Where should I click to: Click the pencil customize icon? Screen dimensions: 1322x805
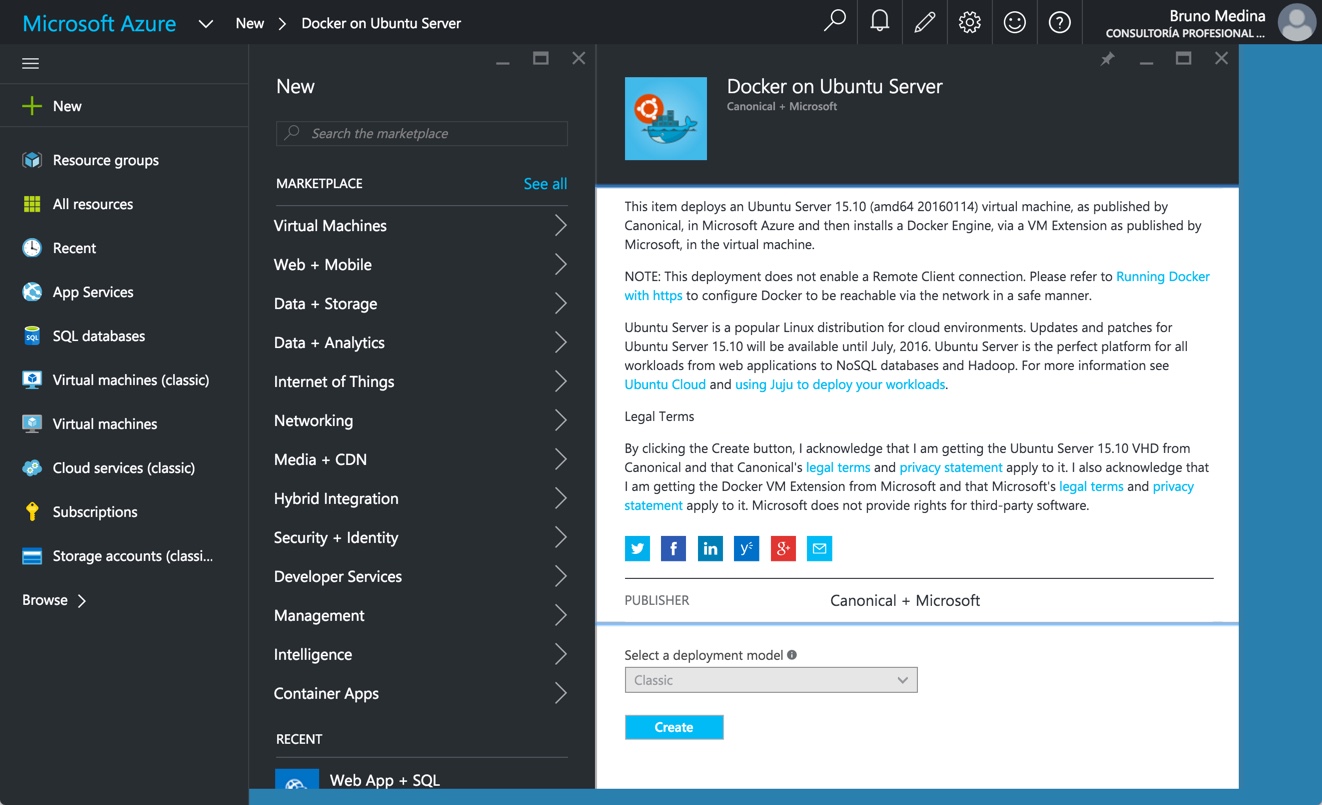click(924, 22)
